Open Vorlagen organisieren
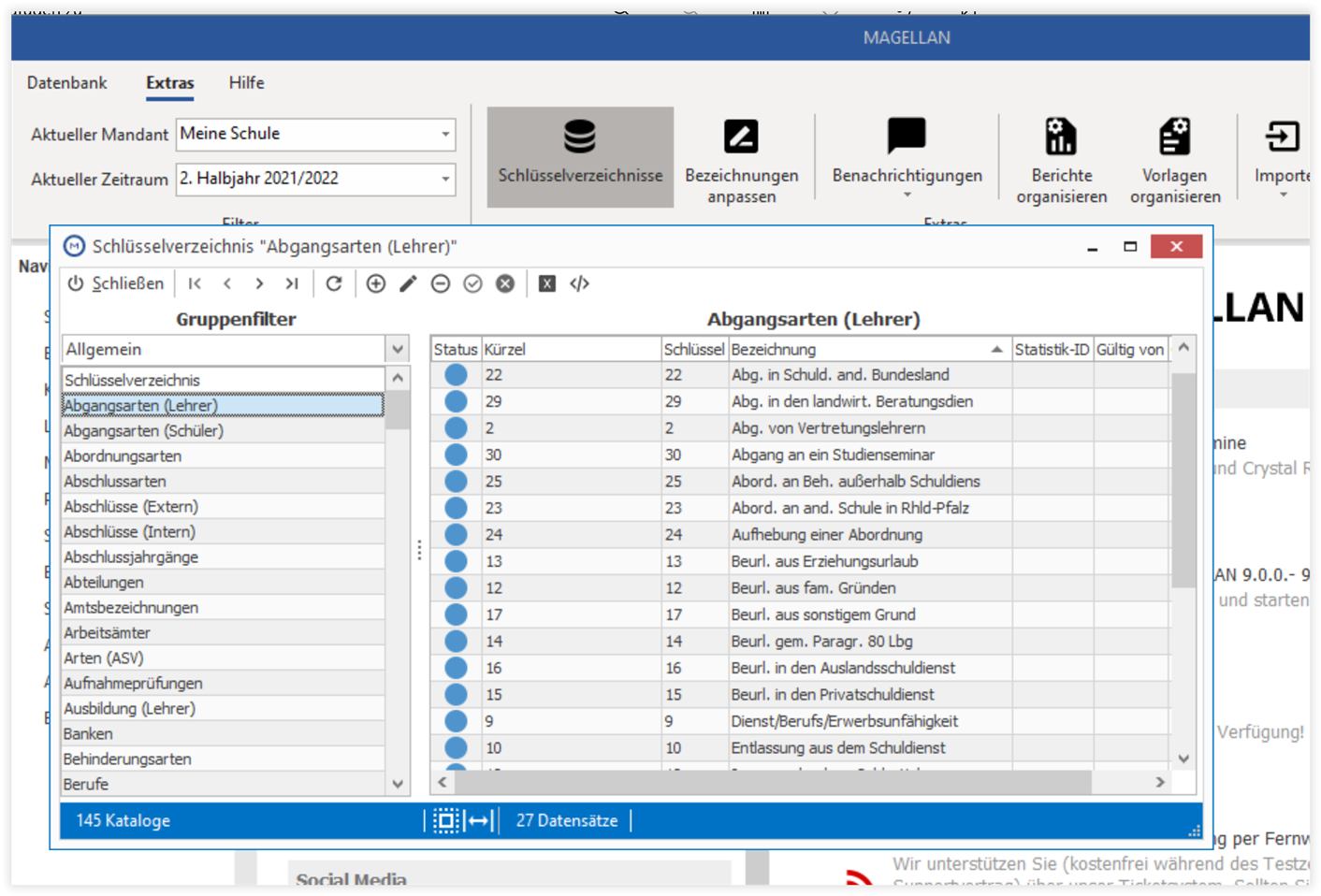Screen dimensions: 1321x896 click(x=1174, y=159)
